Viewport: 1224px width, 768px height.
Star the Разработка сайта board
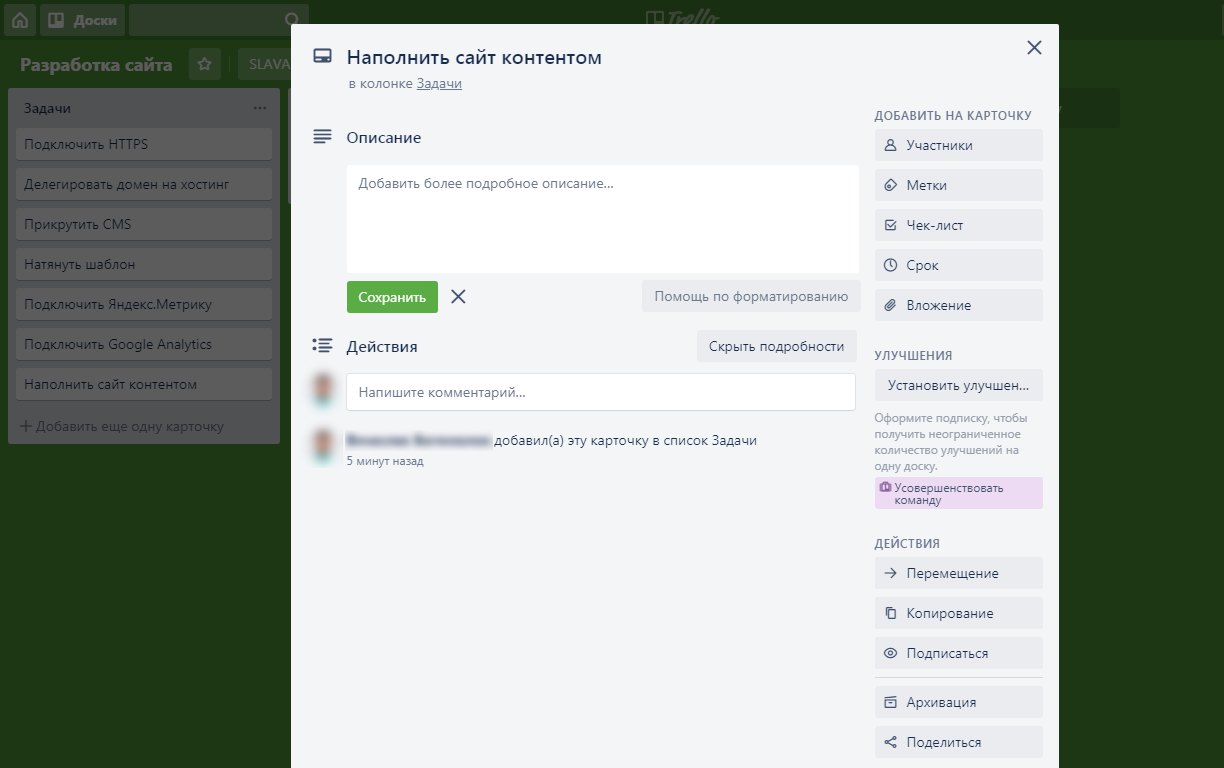[x=205, y=64]
